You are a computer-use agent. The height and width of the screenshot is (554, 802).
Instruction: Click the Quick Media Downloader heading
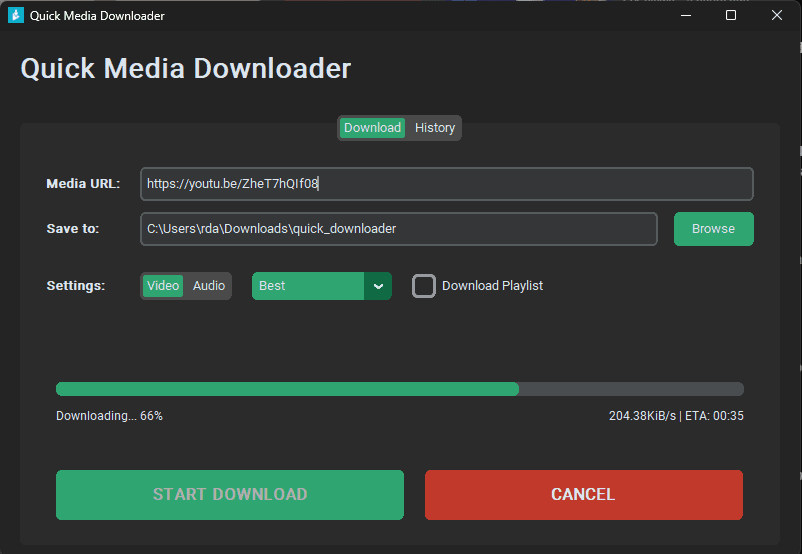click(x=186, y=68)
